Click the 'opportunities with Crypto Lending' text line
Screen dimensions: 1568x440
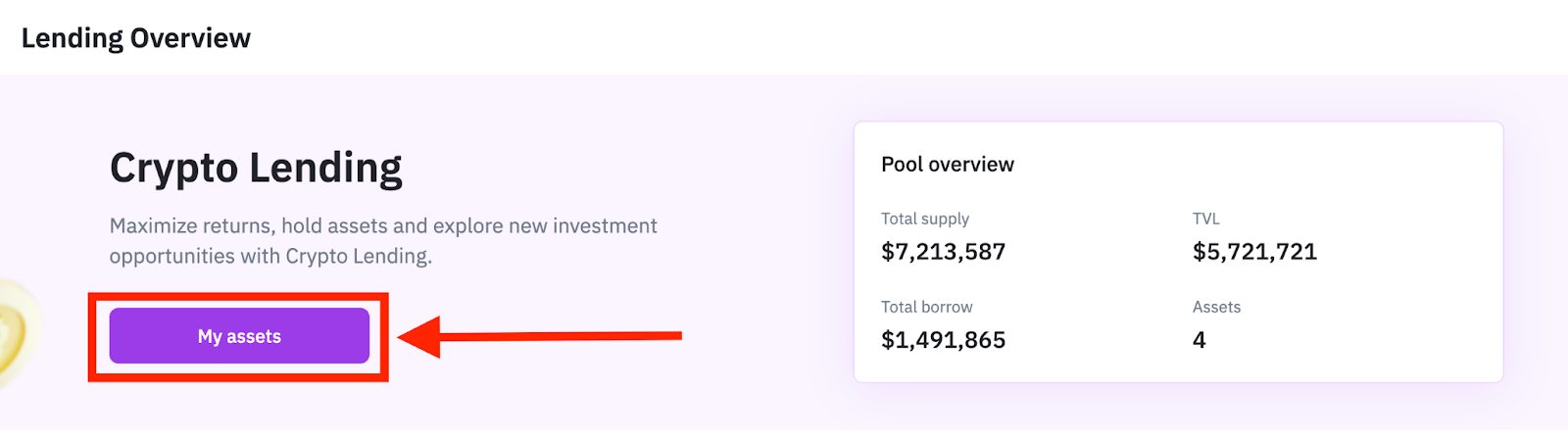click(x=270, y=257)
